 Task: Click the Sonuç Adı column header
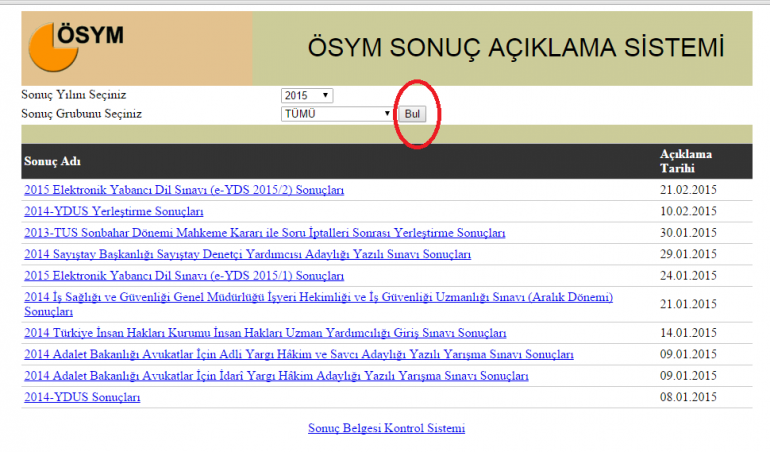53,161
